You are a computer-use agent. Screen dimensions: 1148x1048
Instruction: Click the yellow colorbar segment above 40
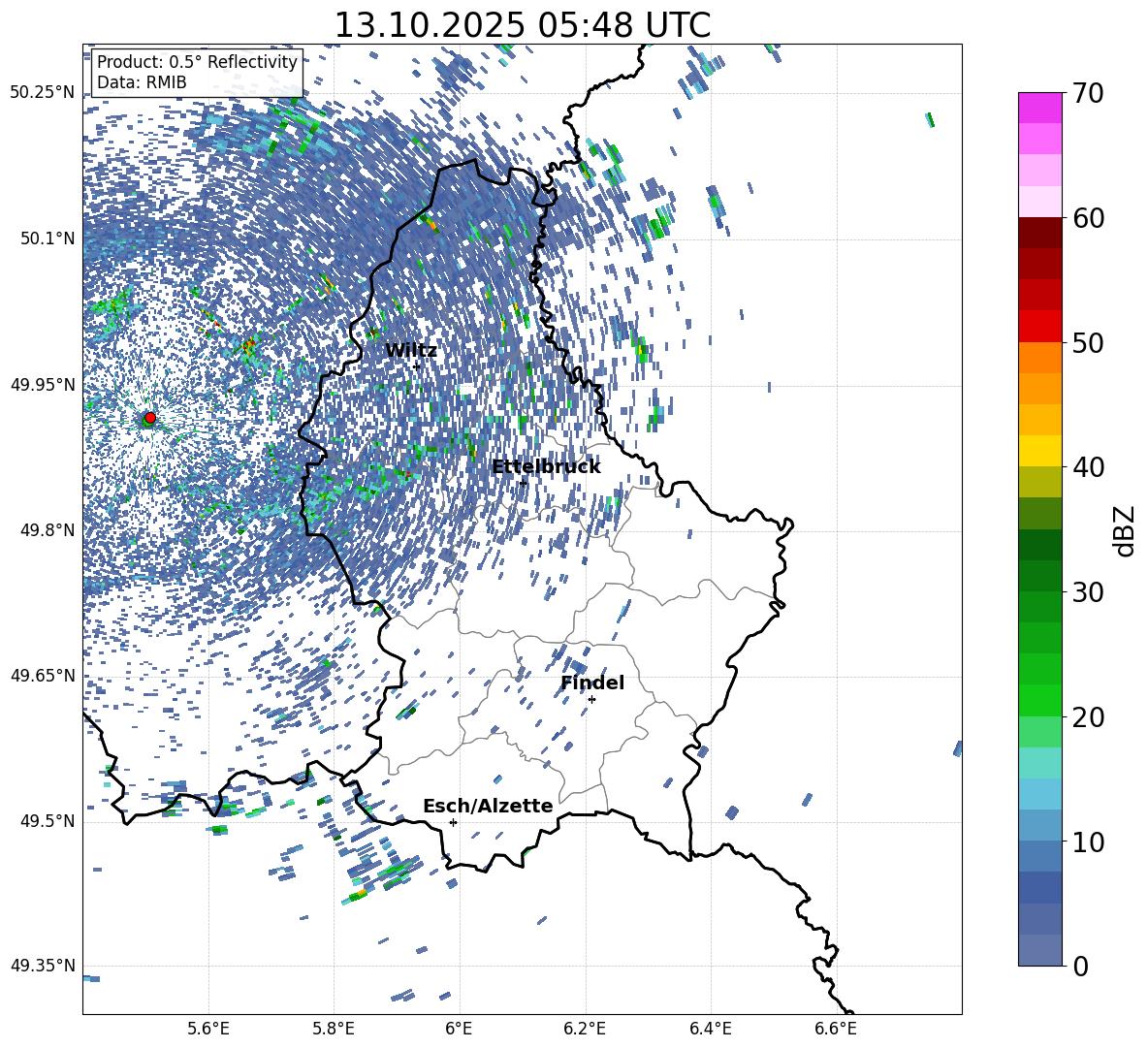point(1040,451)
